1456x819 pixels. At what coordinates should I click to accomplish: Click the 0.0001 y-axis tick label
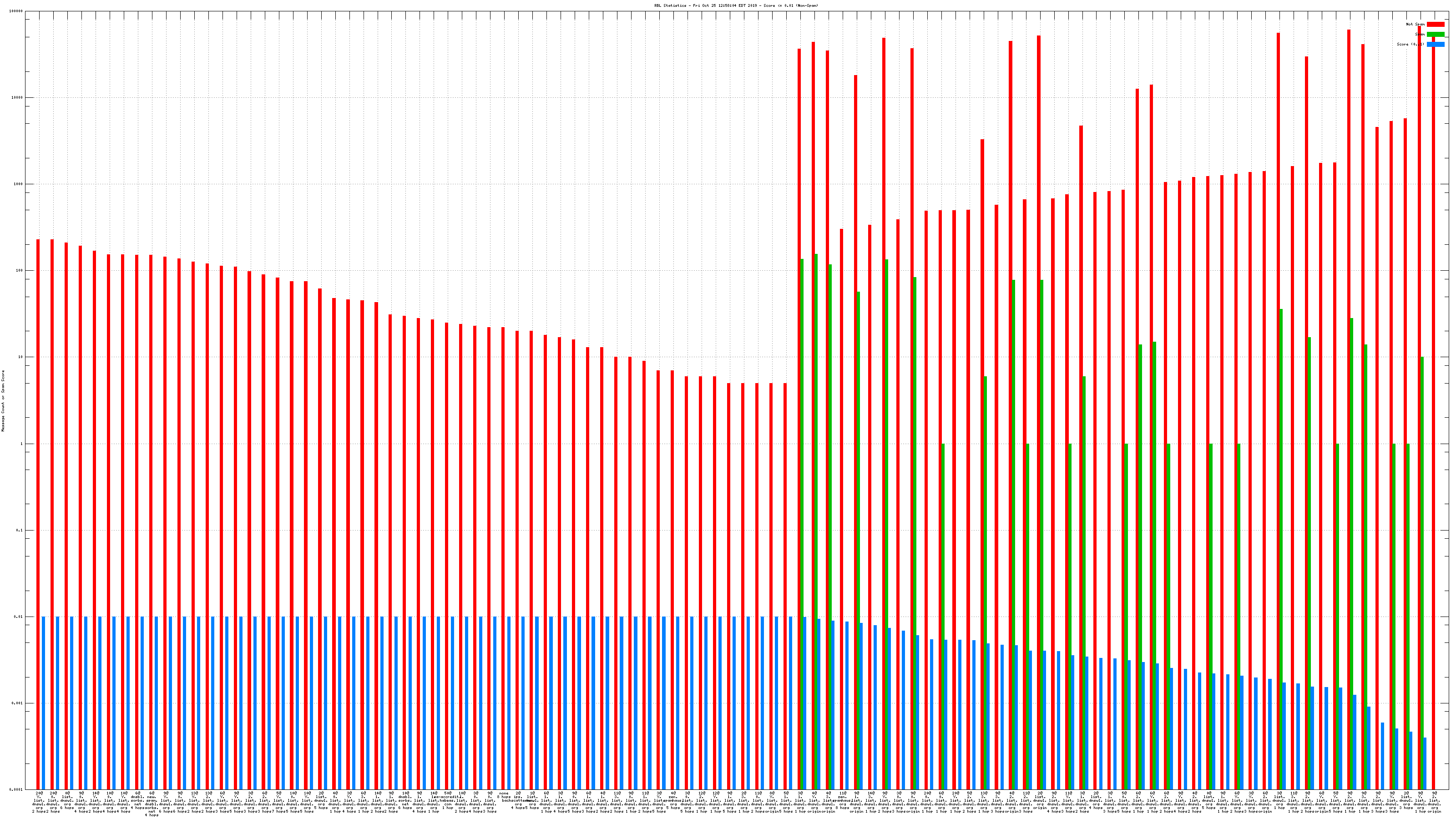pyautogui.click(x=16, y=789)
